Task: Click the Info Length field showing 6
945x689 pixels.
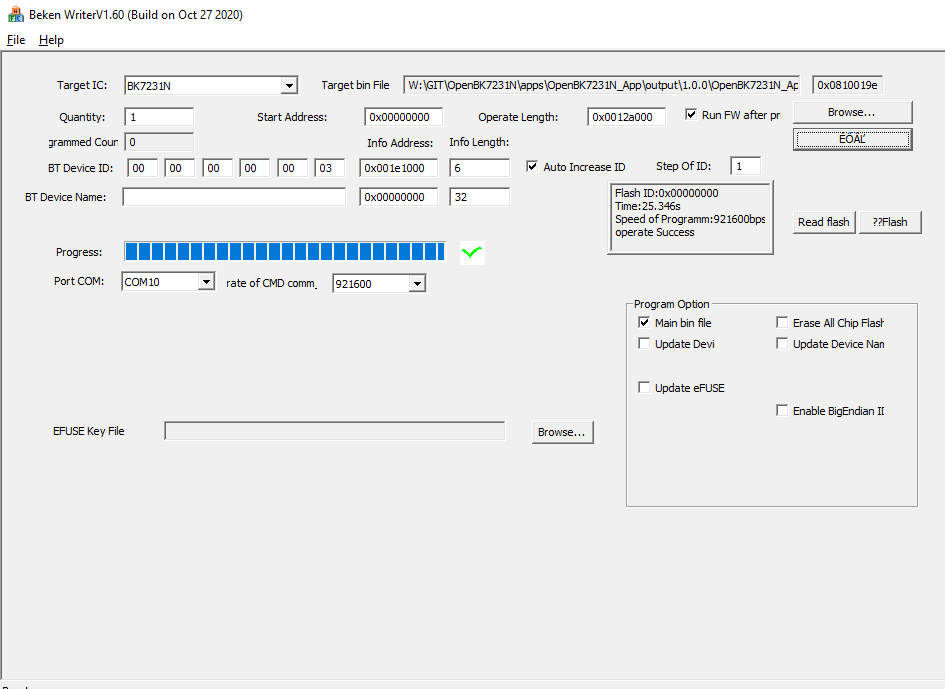Action: [479, 168]
